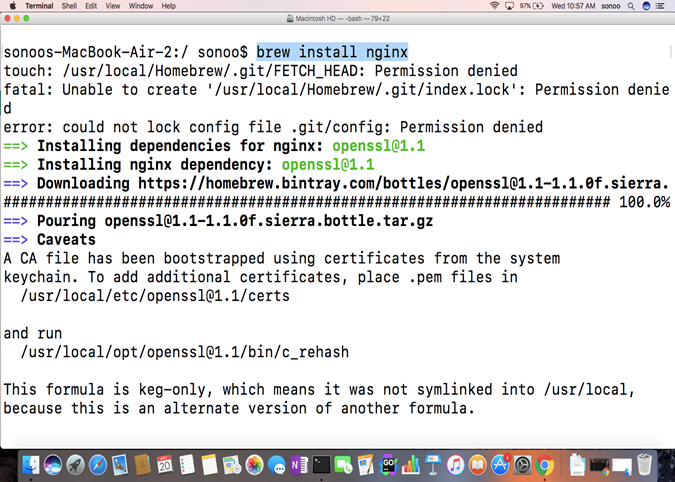Screen dimensions: 675x482
Task: Click the Downloading homebrew.bintray.com URL line
Action: tap(336, 183)
